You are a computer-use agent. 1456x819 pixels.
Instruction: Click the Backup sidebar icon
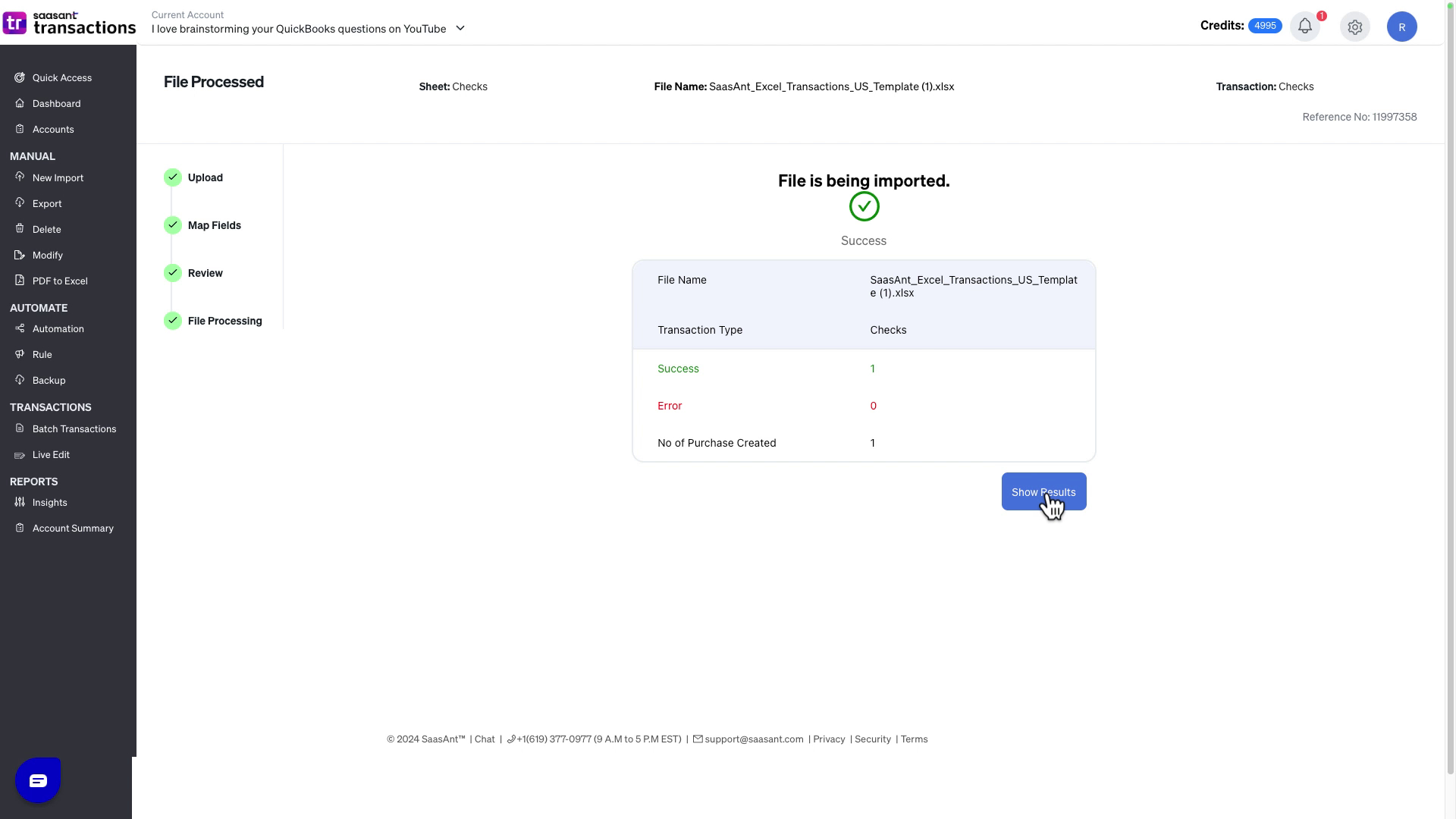(20, 380)
